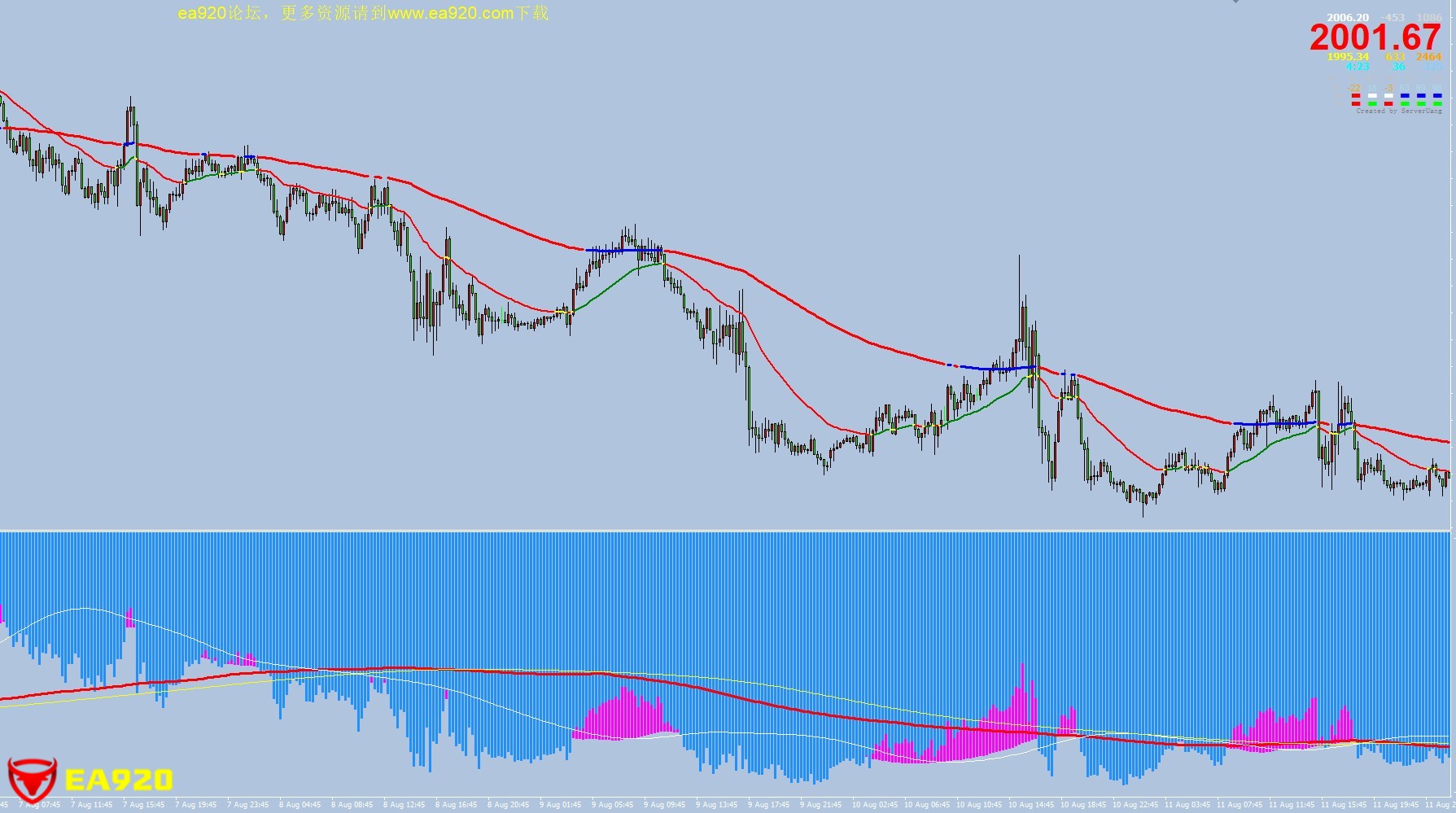Click the white block under 18

[x=1372, y=95]
